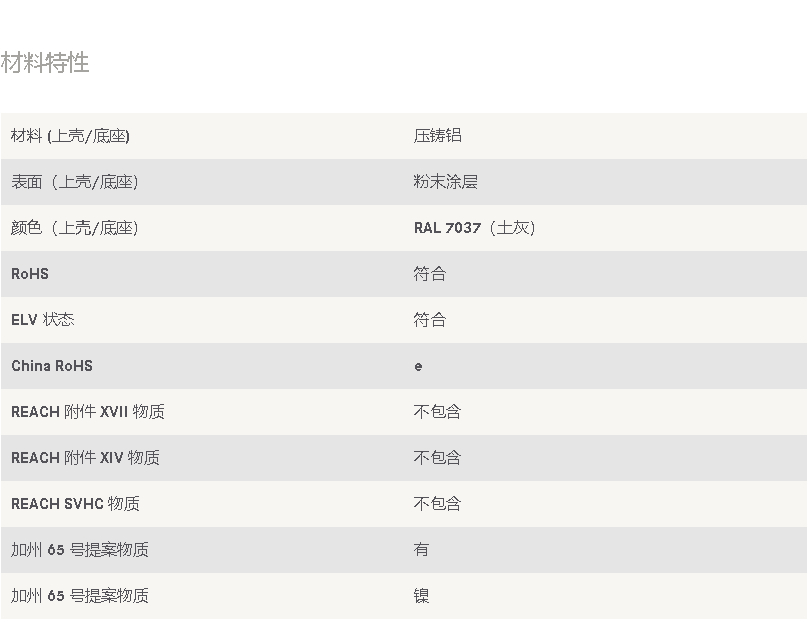809x622 pixels.
Task: Click the ELV 状态 row label
Action: point(43,320)
